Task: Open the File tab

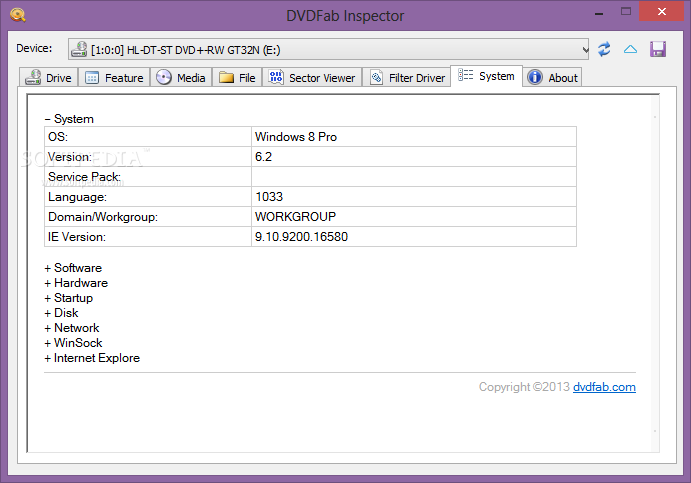Action: [237, 78]
